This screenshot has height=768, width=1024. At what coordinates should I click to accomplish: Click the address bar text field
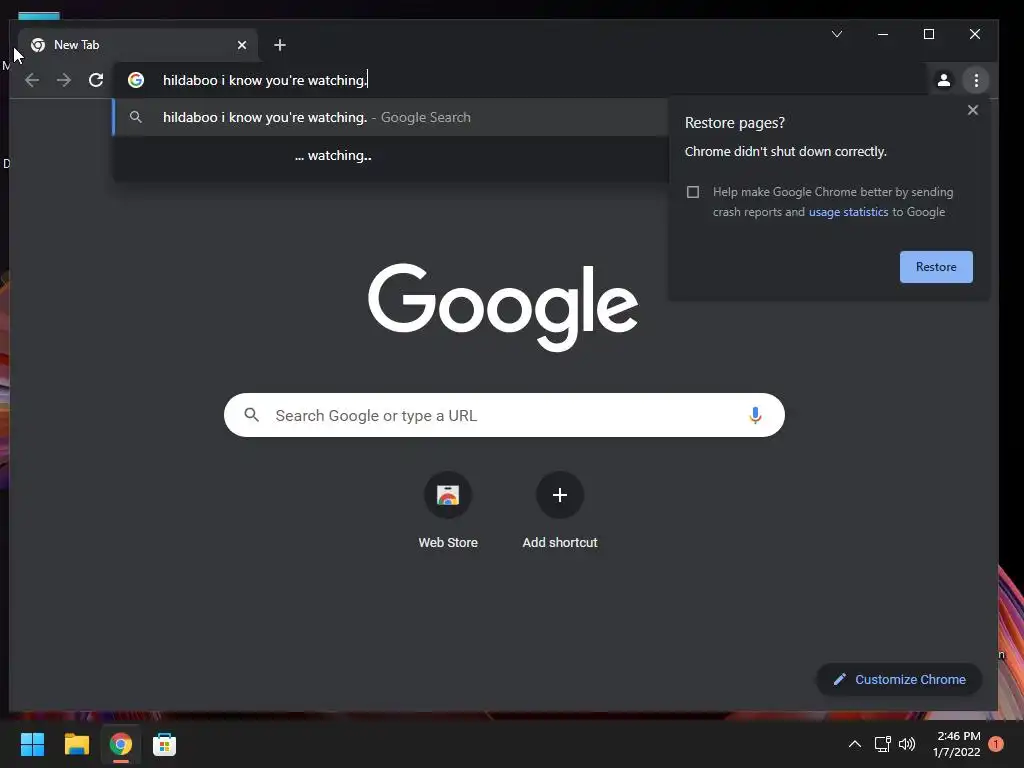point(522,80)
